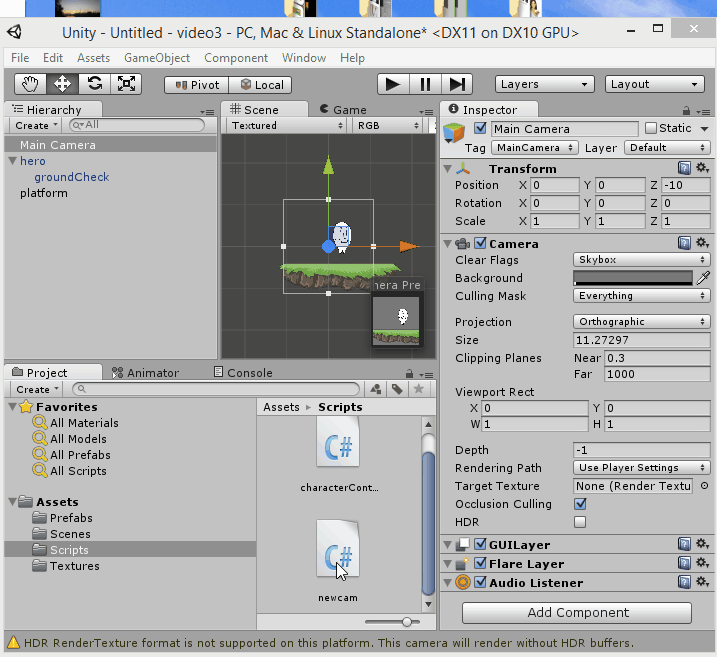Viewport: 717px width, 657px height.
Task: Select the Rotate tool
Action: coord(94,84)
